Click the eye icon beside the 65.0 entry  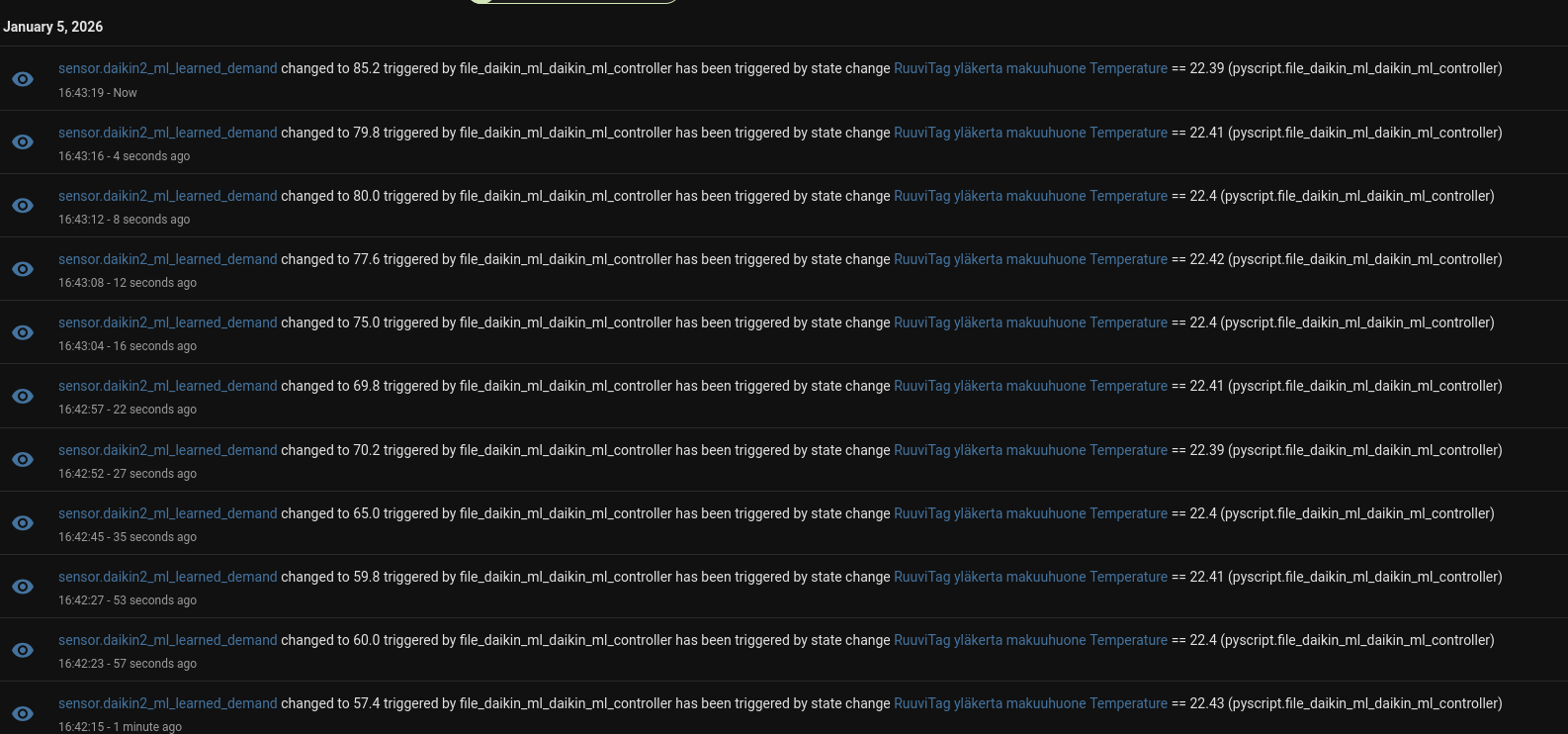[x=23, y=523]
